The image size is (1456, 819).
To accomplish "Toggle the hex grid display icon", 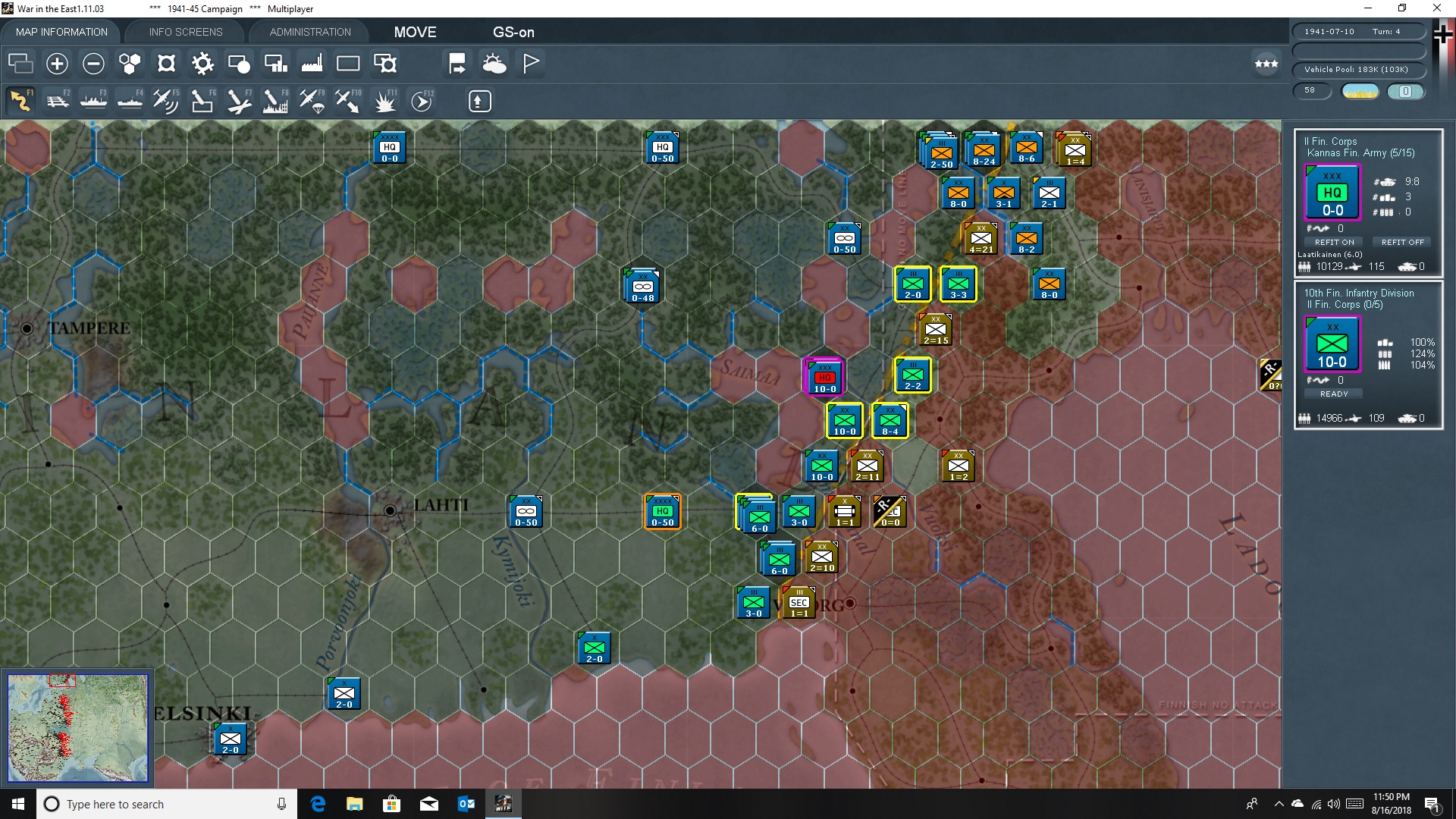I will (130, 63).
